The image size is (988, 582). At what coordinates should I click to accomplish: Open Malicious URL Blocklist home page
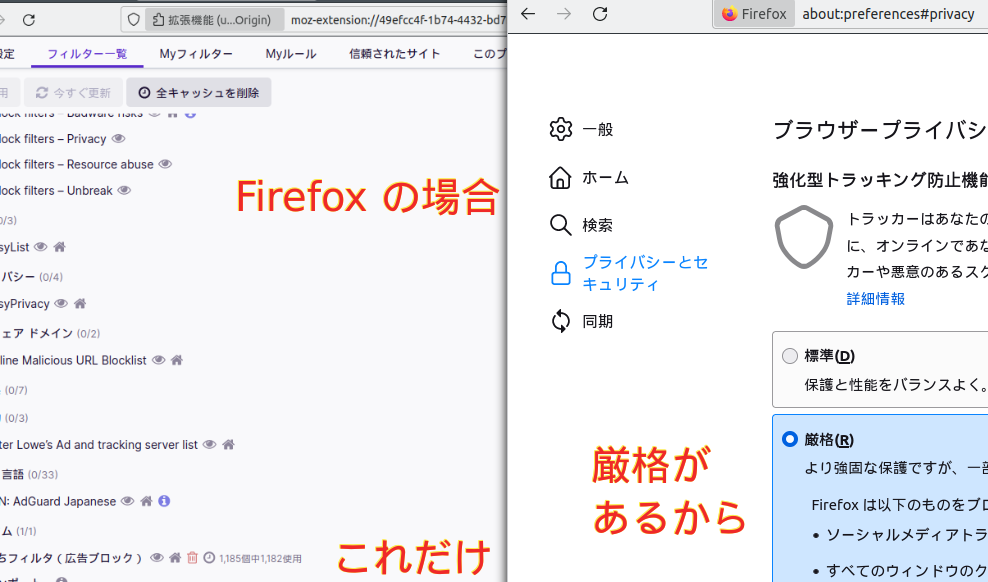click(x=176, y=360)
